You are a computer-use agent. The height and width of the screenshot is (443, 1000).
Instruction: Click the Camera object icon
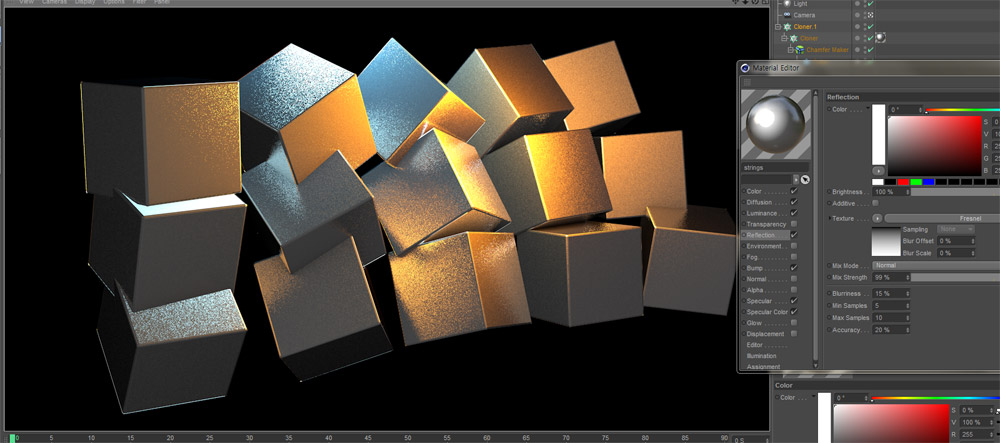click(x=787, y=15)
